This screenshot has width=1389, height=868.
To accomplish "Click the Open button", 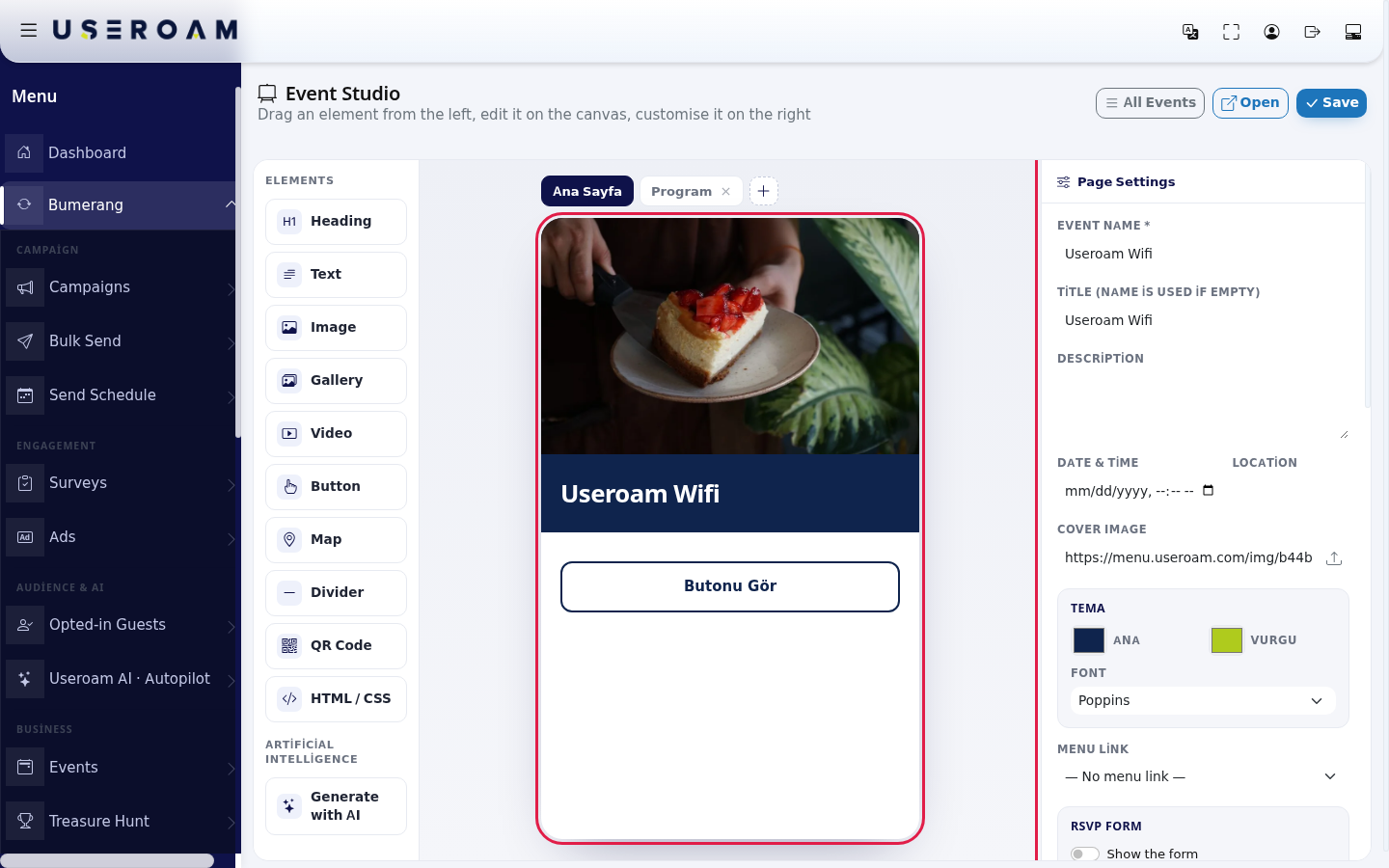I will [1250, 103].
